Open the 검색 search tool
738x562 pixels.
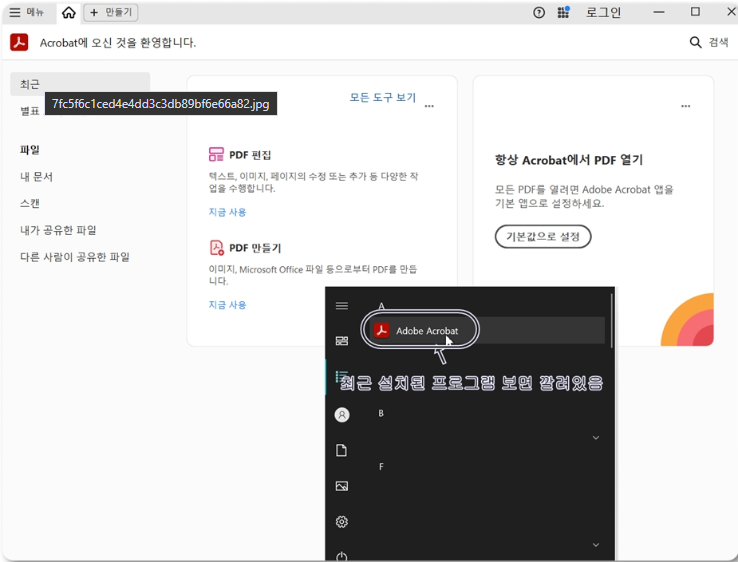point(709,43)
